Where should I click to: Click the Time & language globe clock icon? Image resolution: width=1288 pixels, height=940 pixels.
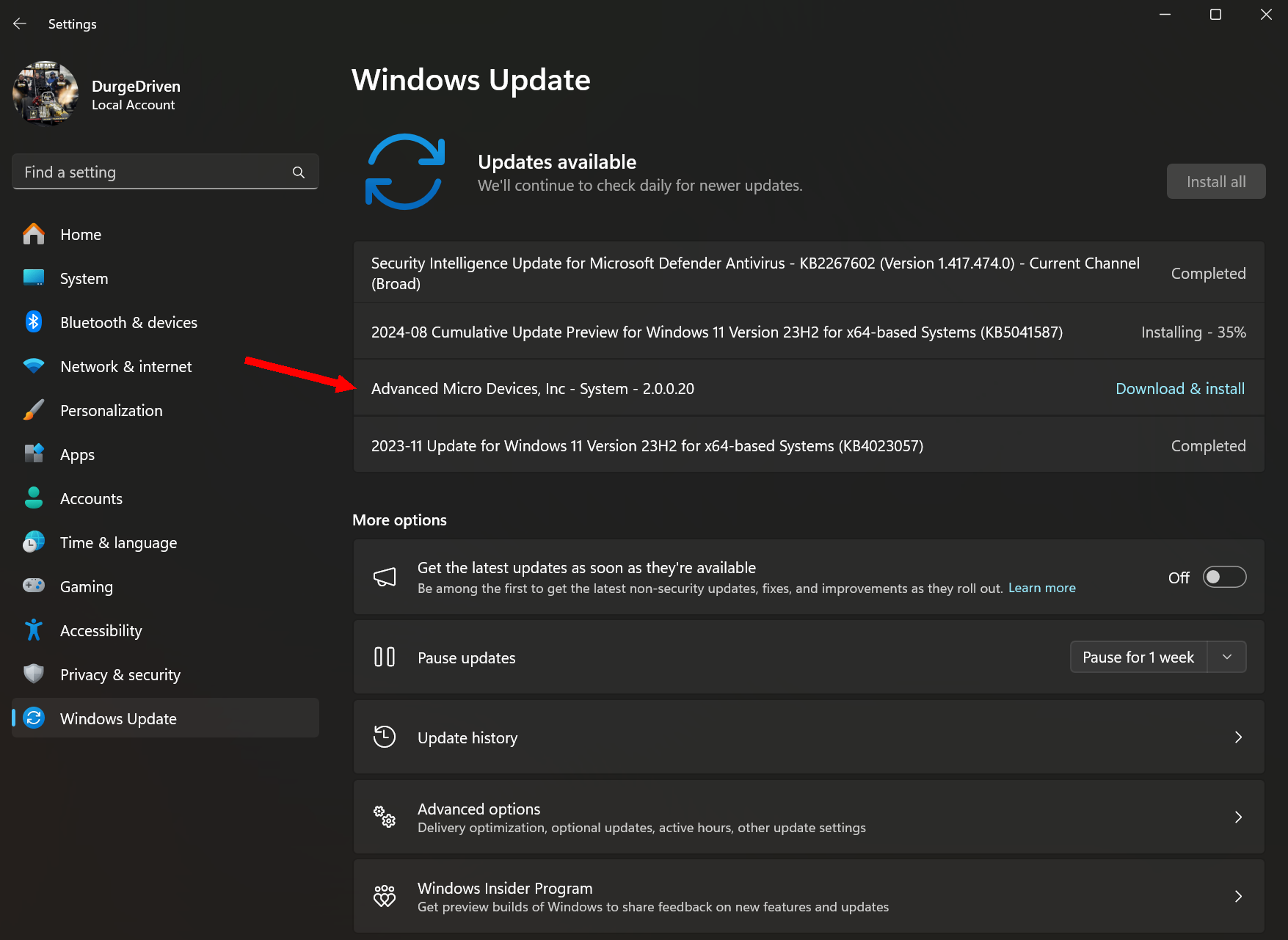[x=34, y=542]
